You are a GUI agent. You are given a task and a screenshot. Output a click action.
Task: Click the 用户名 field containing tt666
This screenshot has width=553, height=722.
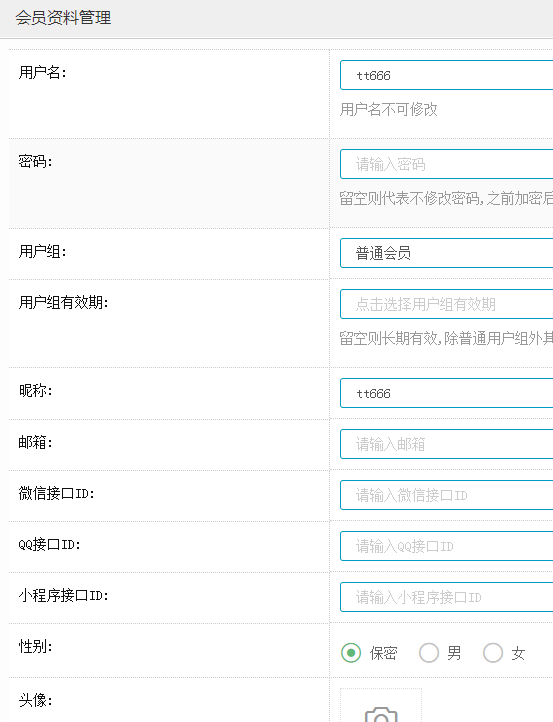pos(446,75)
